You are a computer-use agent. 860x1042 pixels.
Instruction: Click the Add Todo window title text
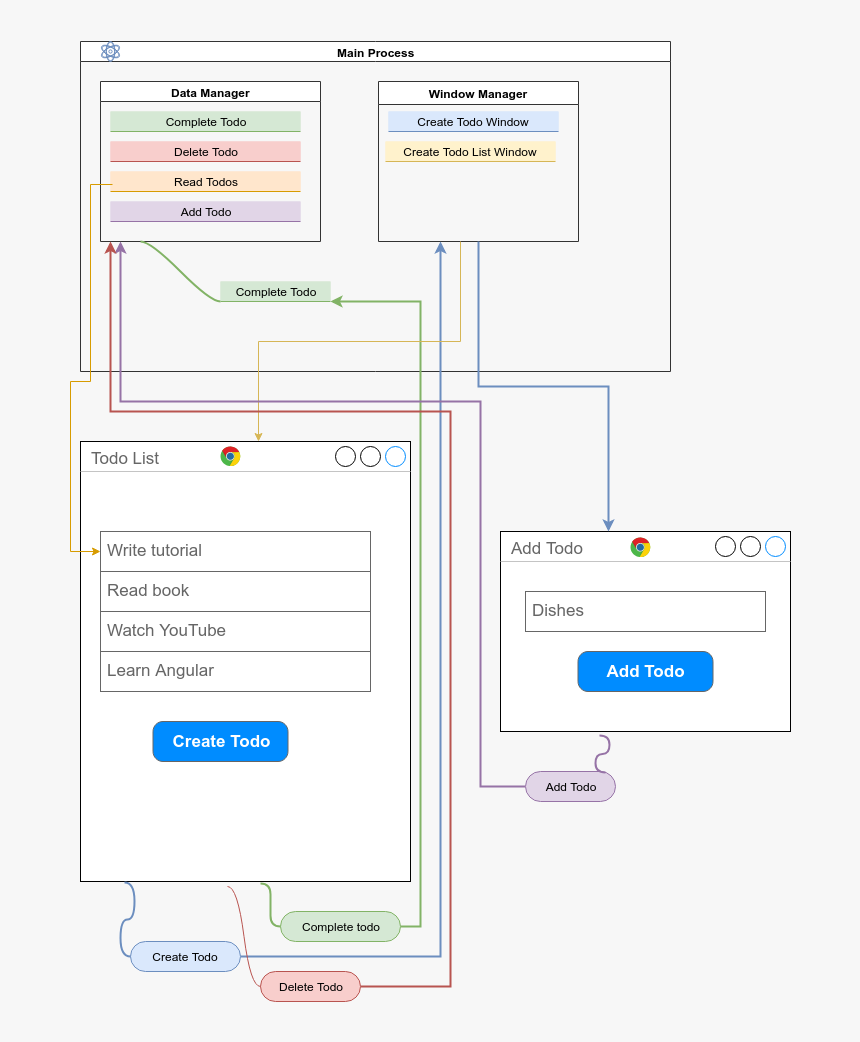[x=546, y=548]
